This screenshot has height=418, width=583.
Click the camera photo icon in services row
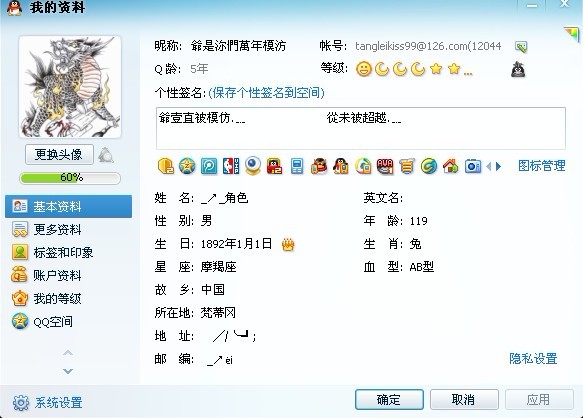(473, 166)
